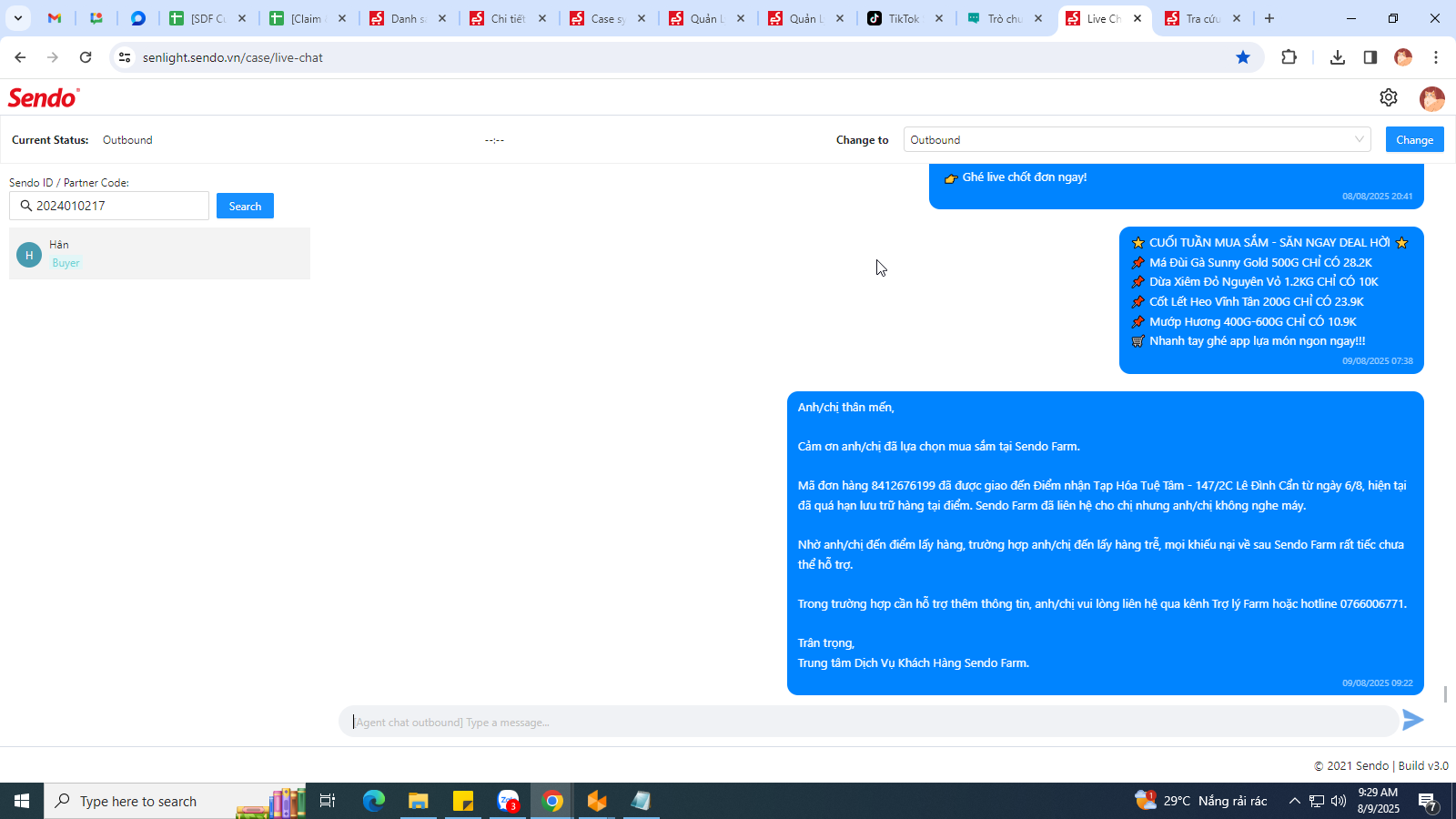Viewport: 1456px width, 819px height.
Task: Switch to the Tra cứu tab
Action: point(1202,18)
